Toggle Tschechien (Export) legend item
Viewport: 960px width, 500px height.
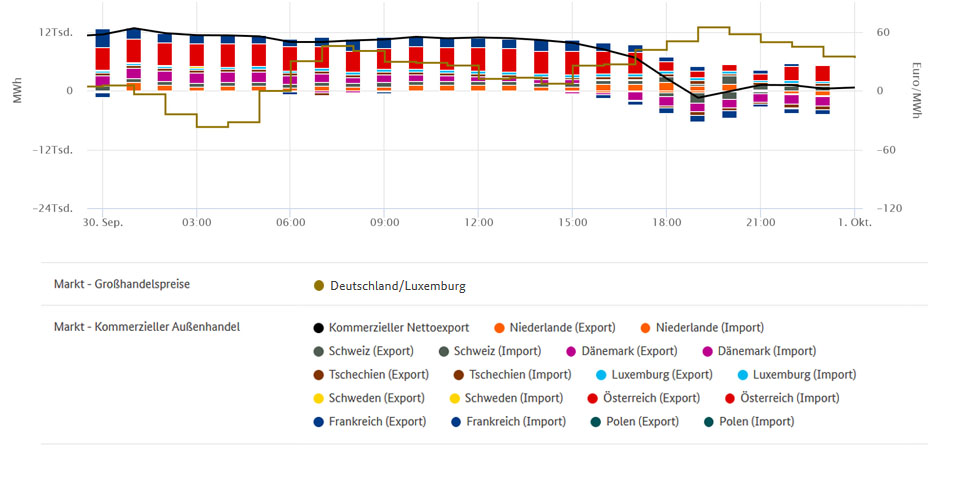point(371,375)
